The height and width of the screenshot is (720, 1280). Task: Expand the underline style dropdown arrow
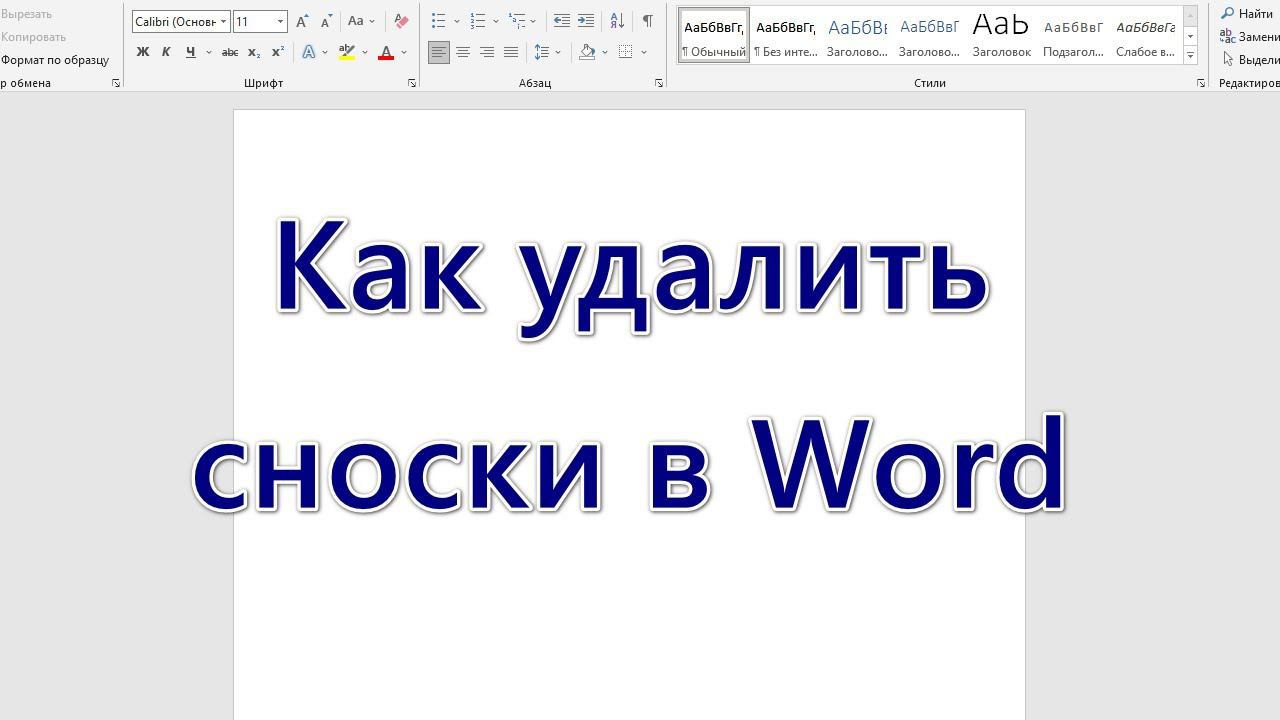coord(208,52)
